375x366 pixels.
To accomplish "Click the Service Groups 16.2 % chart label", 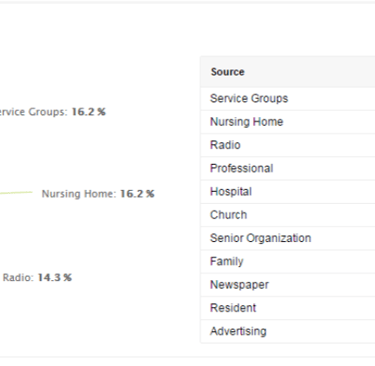I will click(x=53, y=112).
